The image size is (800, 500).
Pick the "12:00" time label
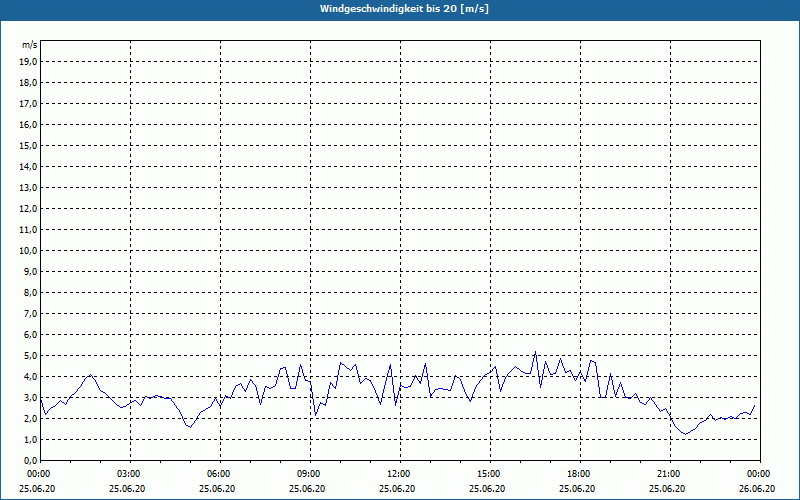397,474
